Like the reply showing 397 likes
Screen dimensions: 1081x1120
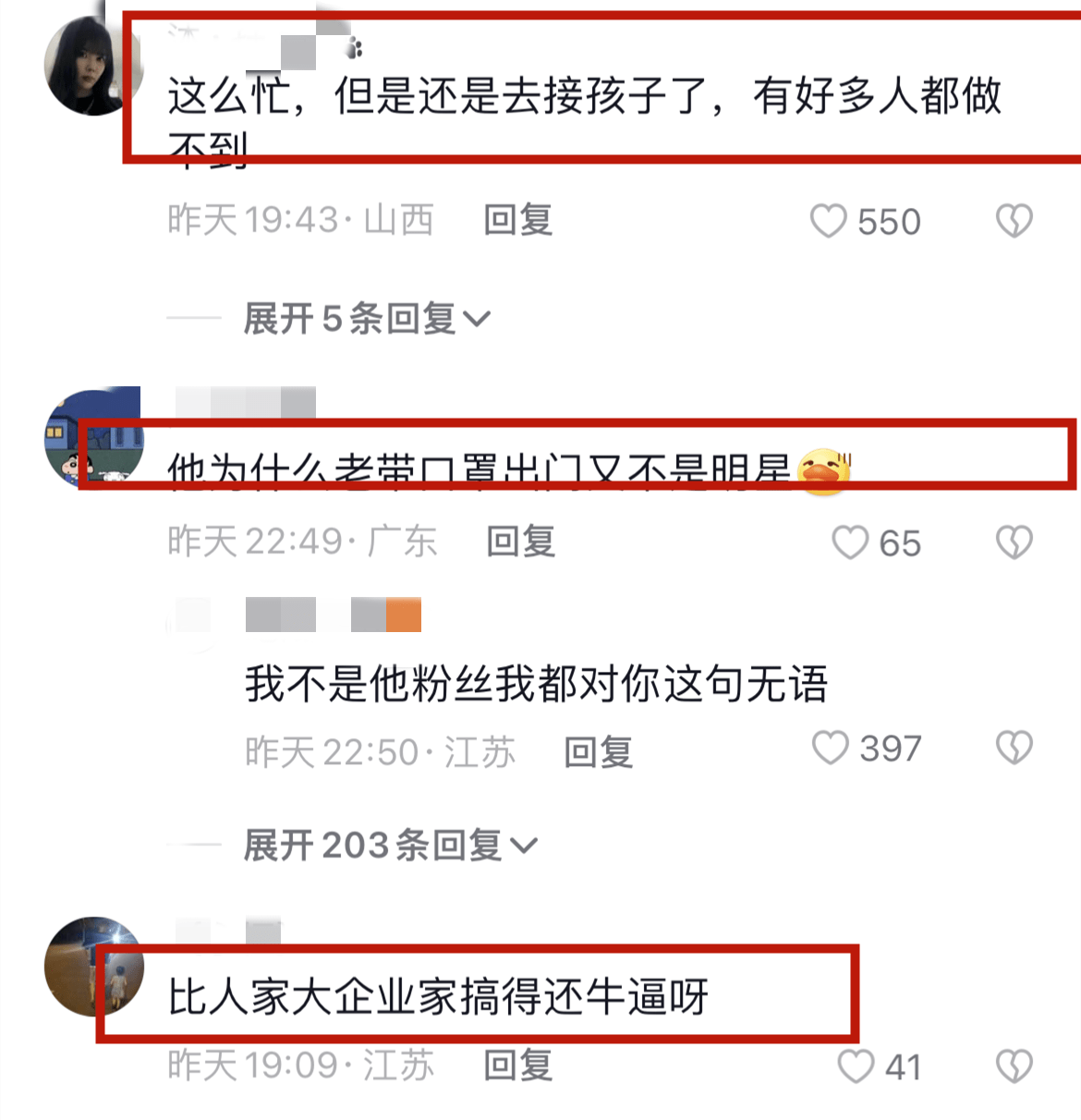pos(830,749)
